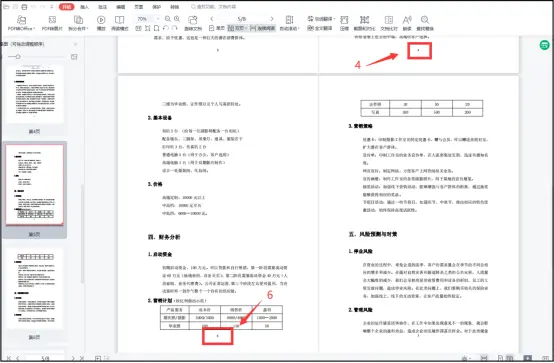Viewport: 554px width, 363px height.
Task: Switch to the 插入 (Insert) ribbon tab
Action: (84, 7)
